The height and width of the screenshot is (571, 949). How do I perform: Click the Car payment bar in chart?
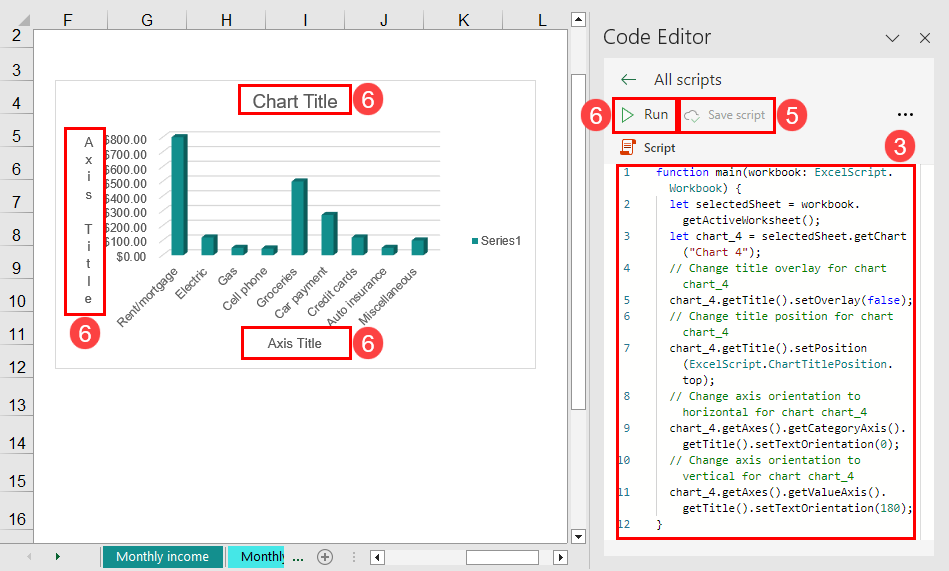point(329,234)
